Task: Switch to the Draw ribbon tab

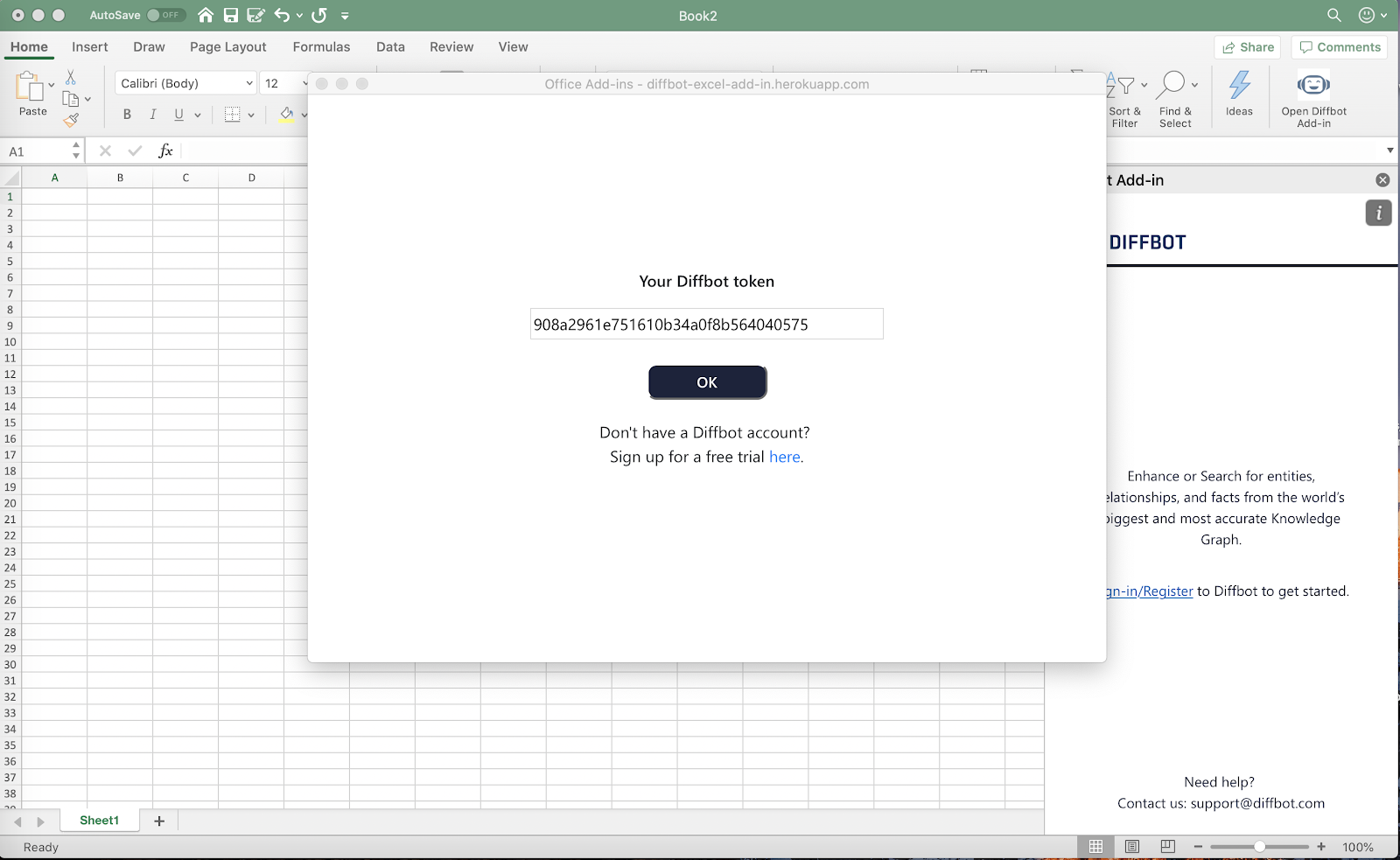Action: (149, 47)
